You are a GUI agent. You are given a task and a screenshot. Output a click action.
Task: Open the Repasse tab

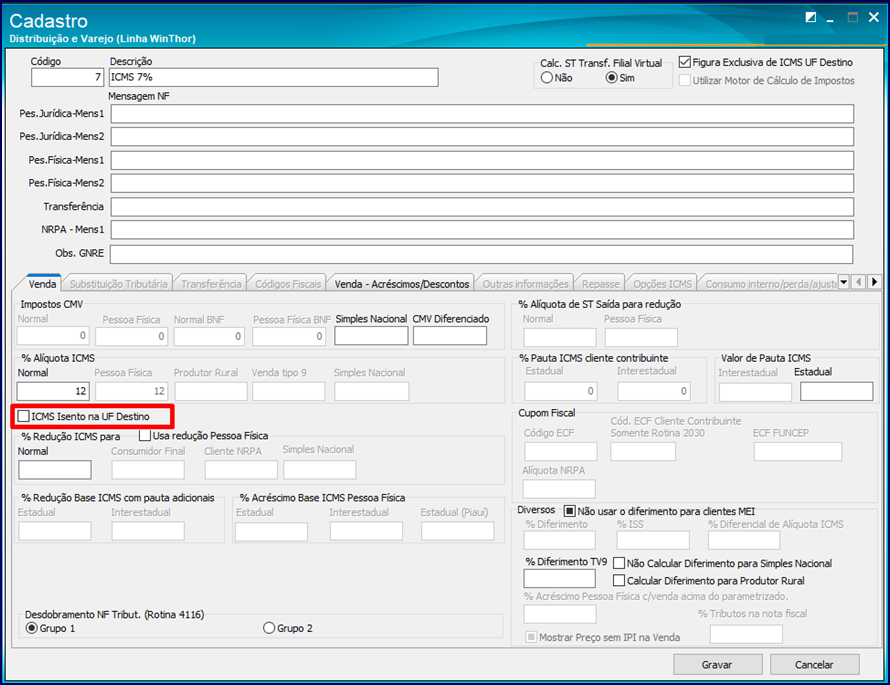(601, 284)
